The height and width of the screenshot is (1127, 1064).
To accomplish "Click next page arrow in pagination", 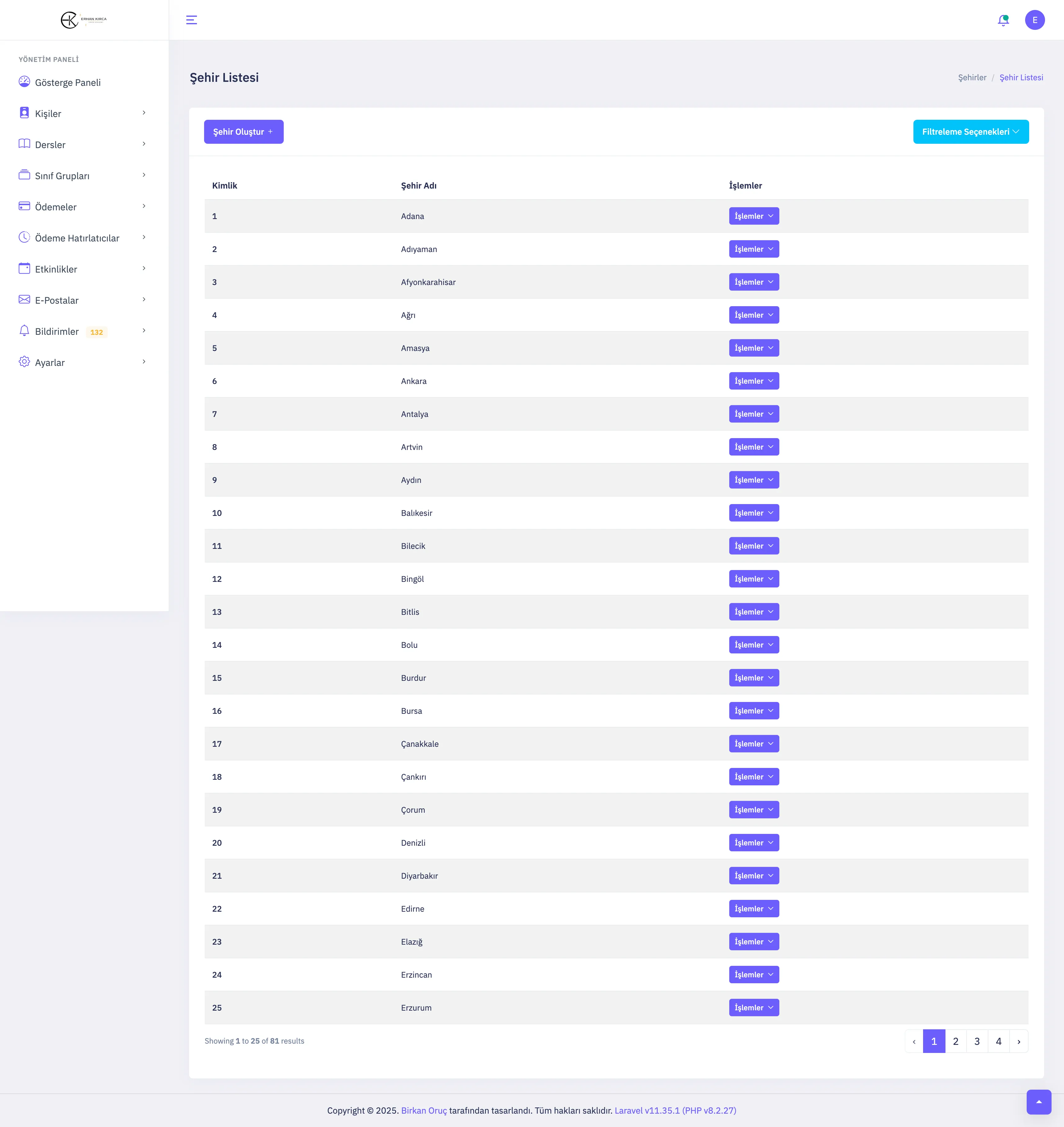I will (x=1019, y=1041).
